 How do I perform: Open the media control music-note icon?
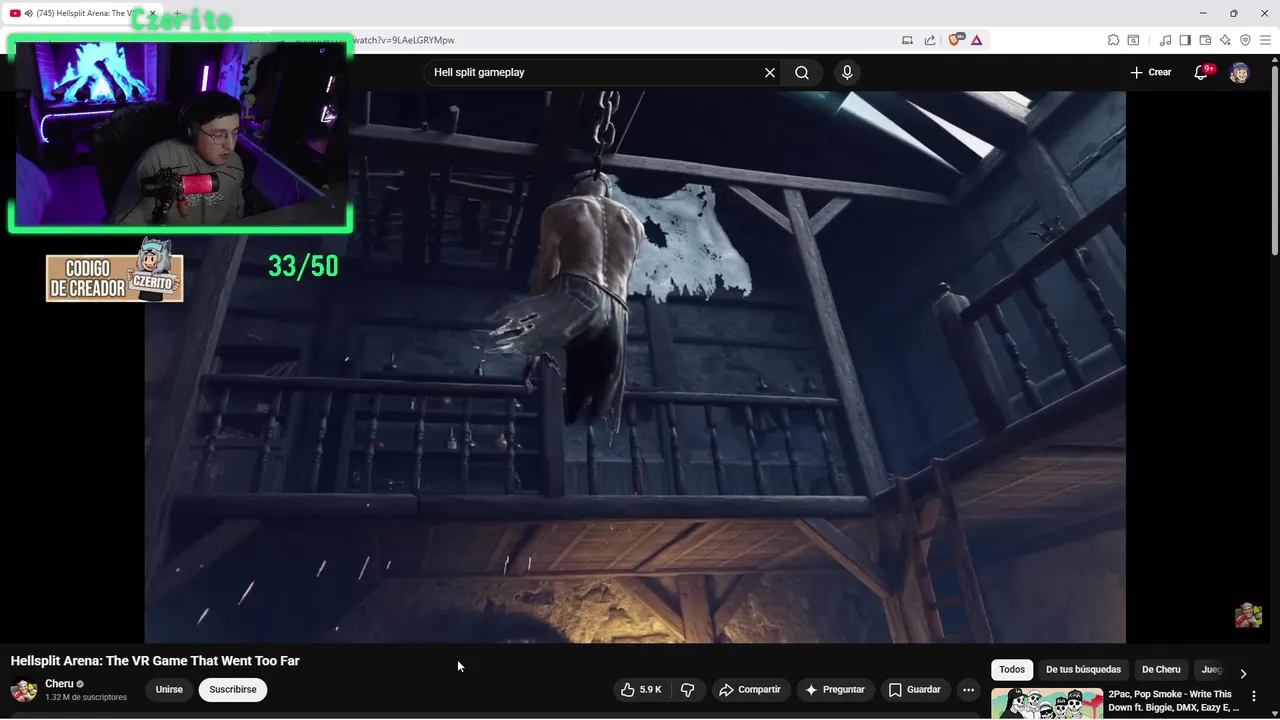(x=1165, y=40)
